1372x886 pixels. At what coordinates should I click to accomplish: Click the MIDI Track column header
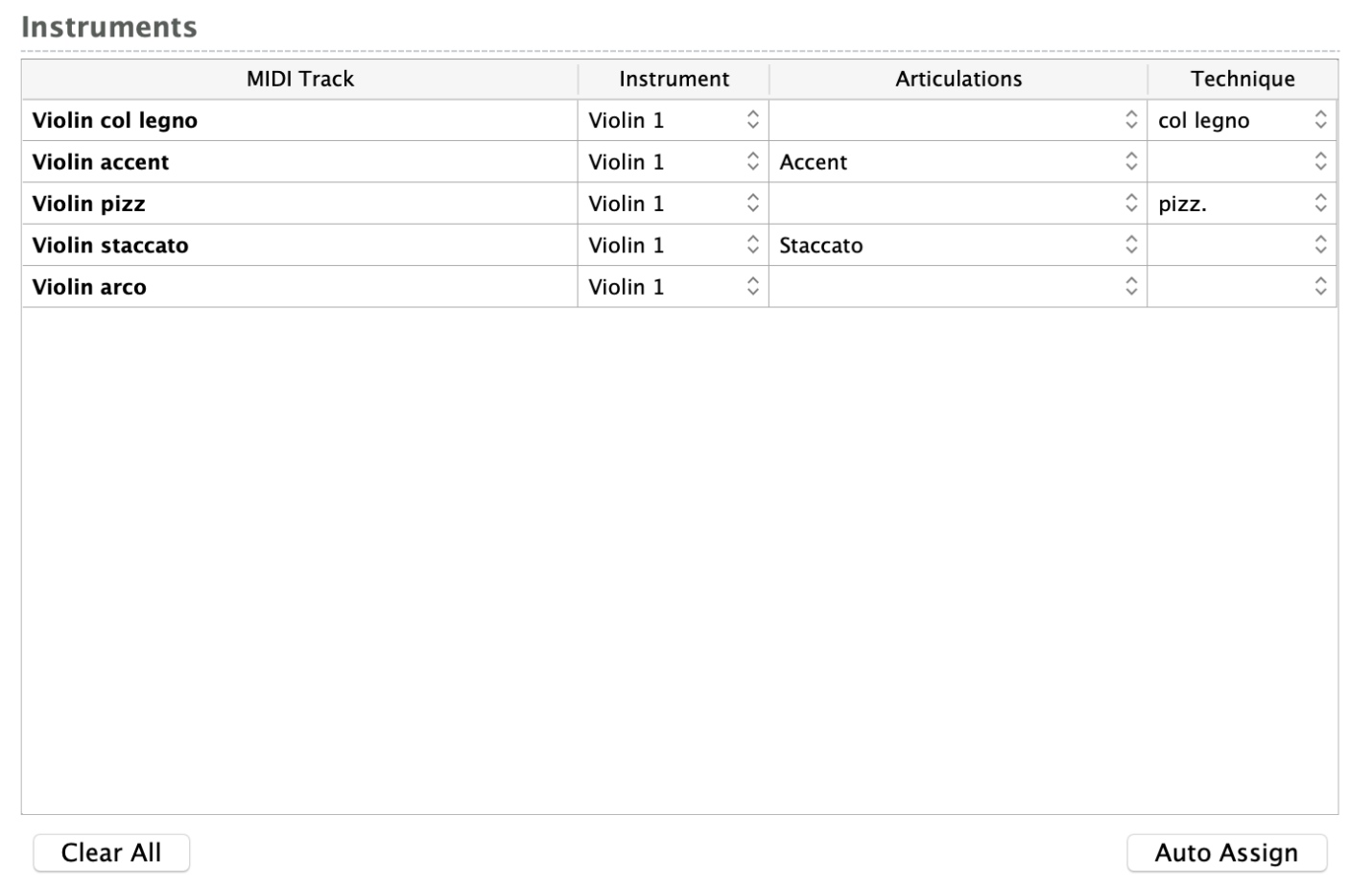pos(300,79)
